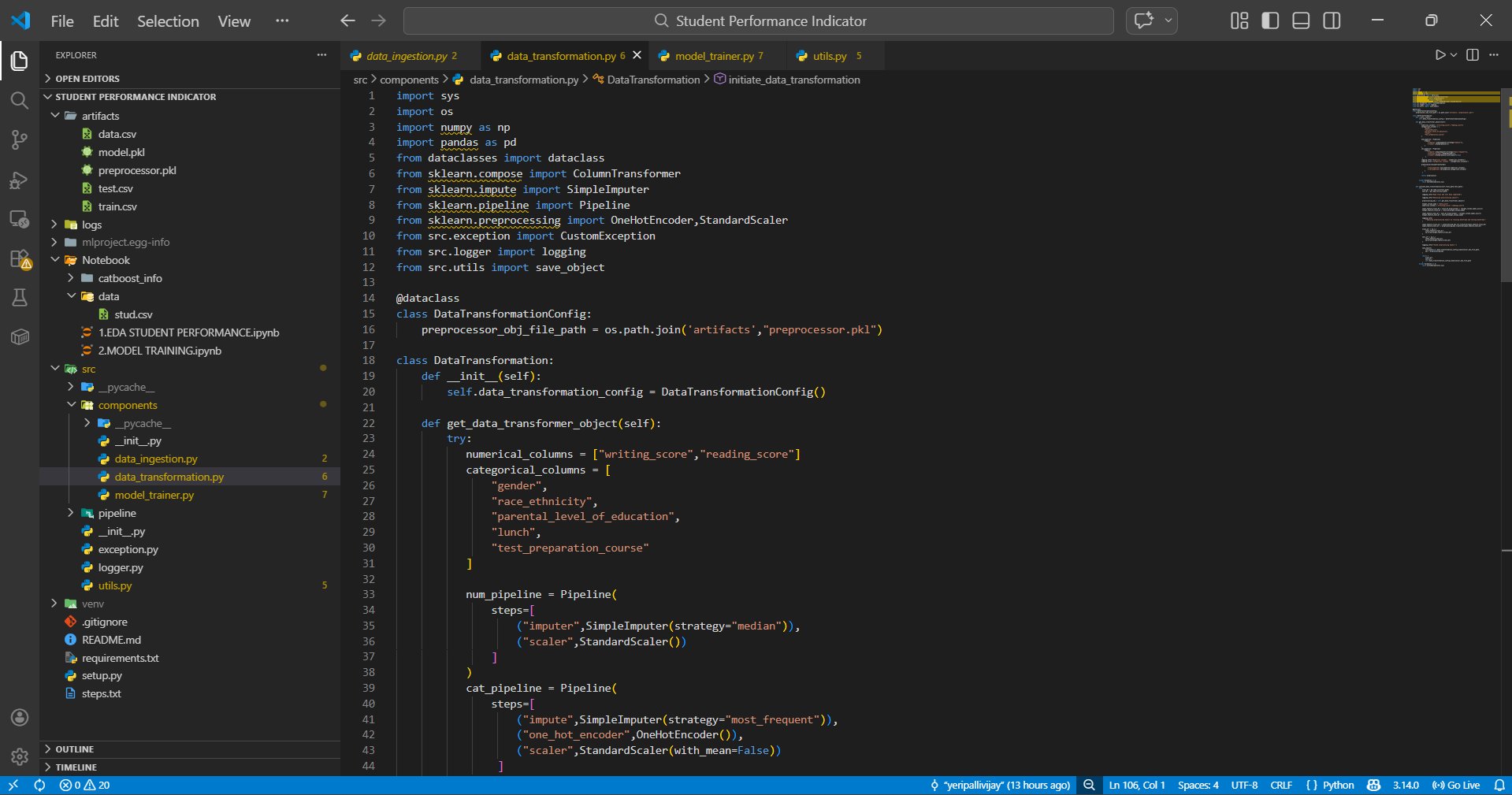The image size is (1512, 795).
Task: Open the Selection menu
Action: tap(168, 21)
